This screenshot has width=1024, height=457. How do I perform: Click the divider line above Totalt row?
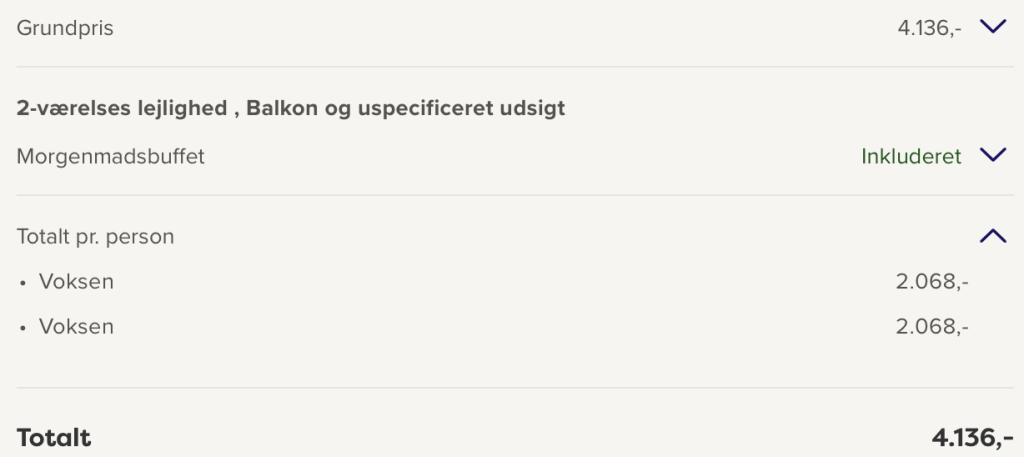pyautogui.click(x=512, y=388)
